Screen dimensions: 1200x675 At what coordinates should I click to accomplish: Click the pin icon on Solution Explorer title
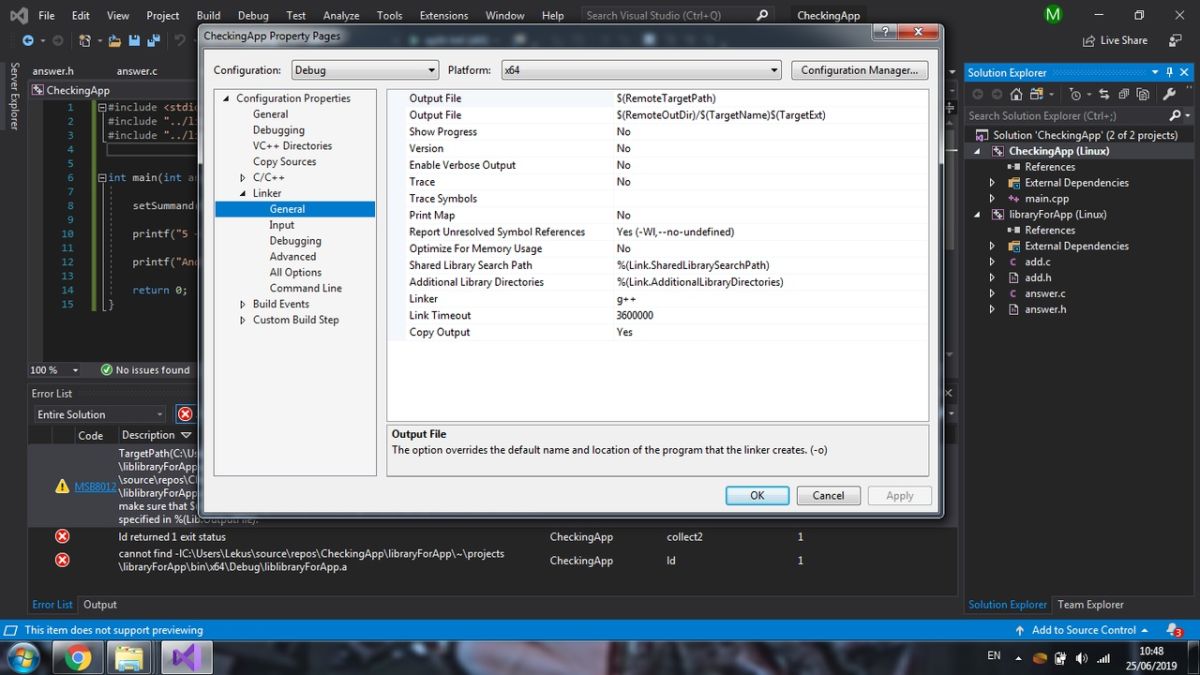point(1170,72)
